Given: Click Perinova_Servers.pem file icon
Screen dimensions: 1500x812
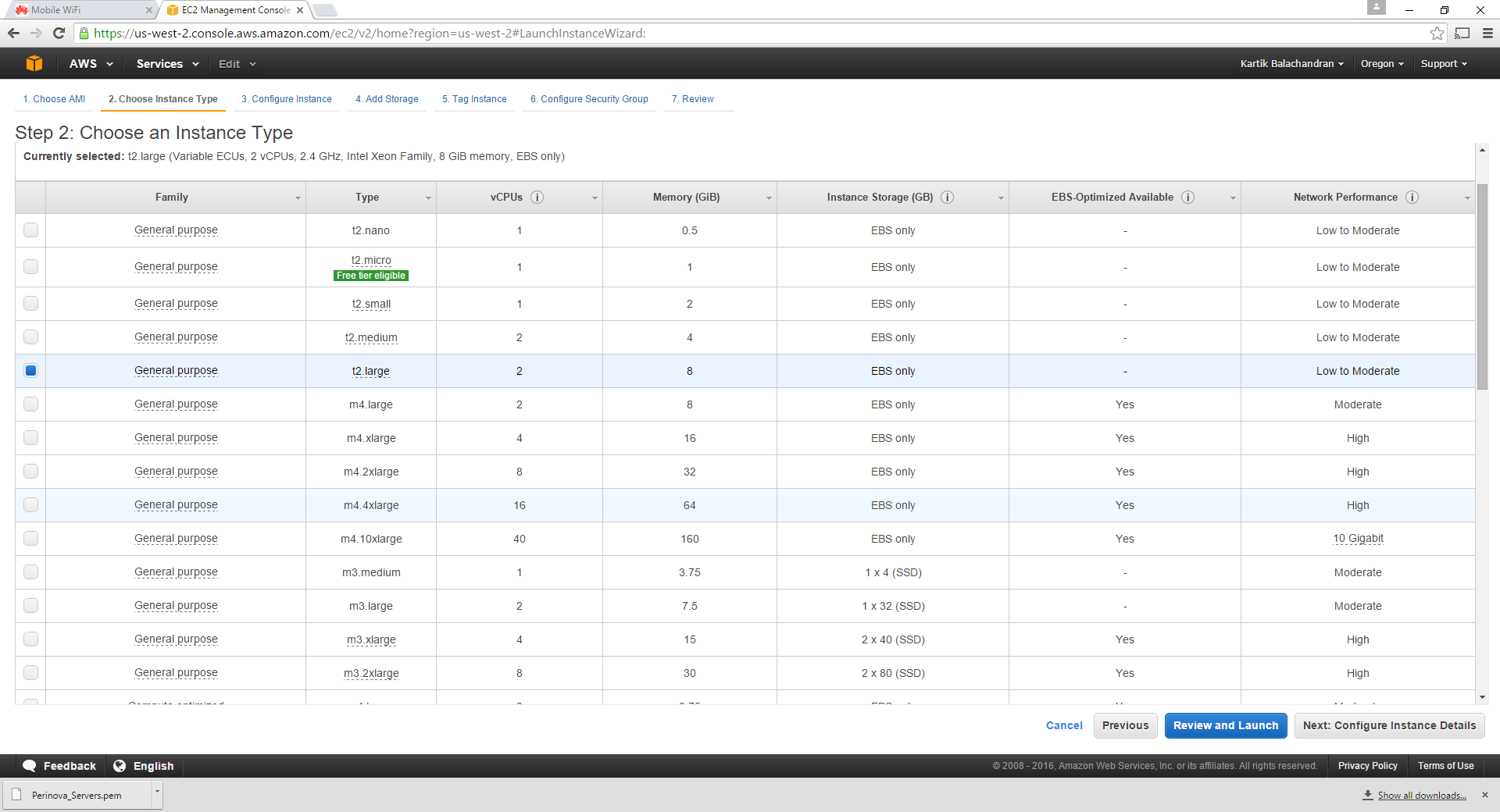Looking at the screenshot, I should click(x=16, y=795).
